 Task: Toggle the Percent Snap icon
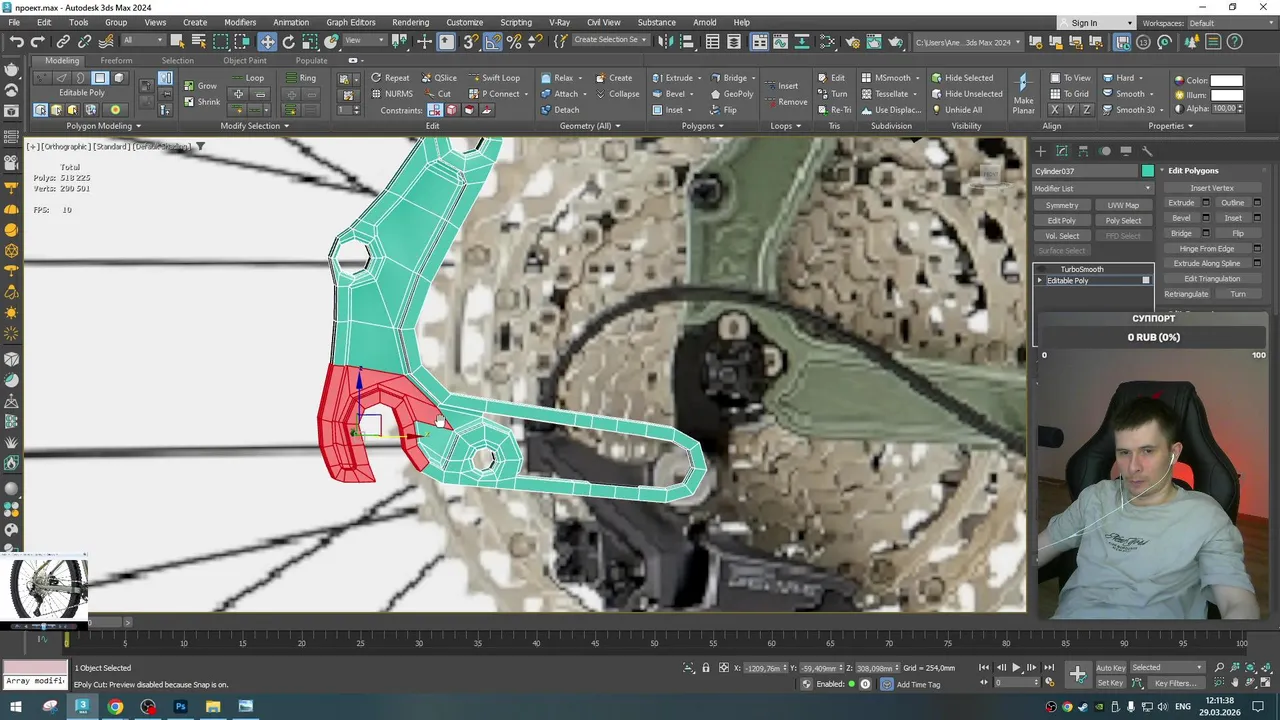pos(514,42)
